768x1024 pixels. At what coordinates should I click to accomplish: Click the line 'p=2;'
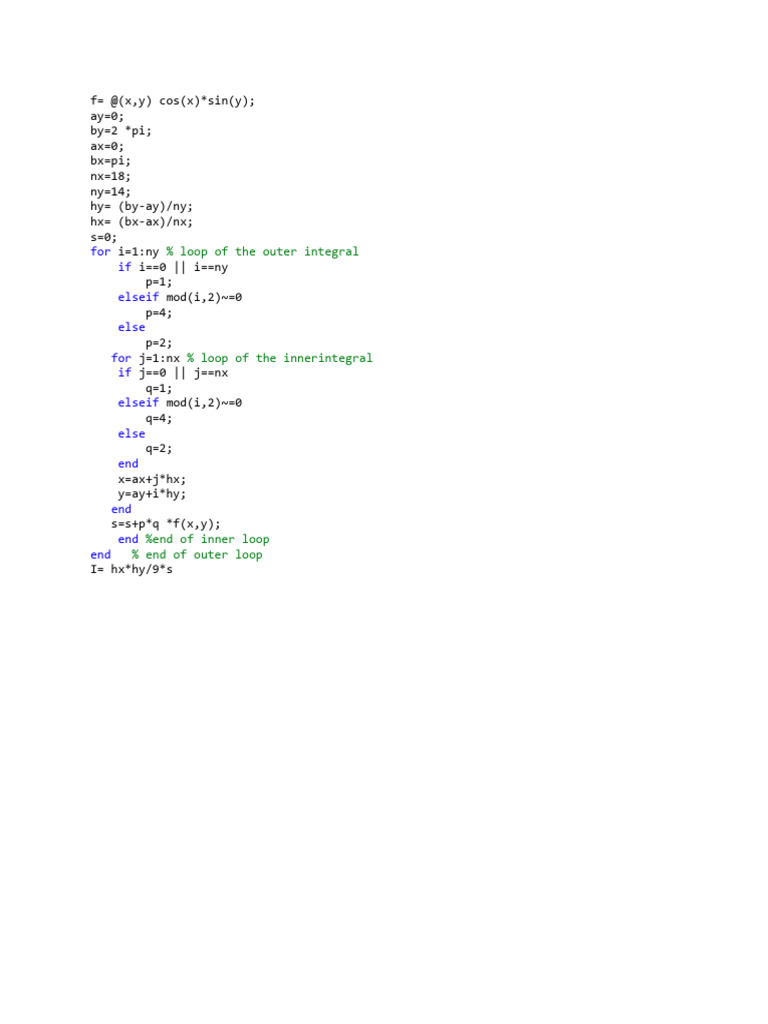(159, 343)
